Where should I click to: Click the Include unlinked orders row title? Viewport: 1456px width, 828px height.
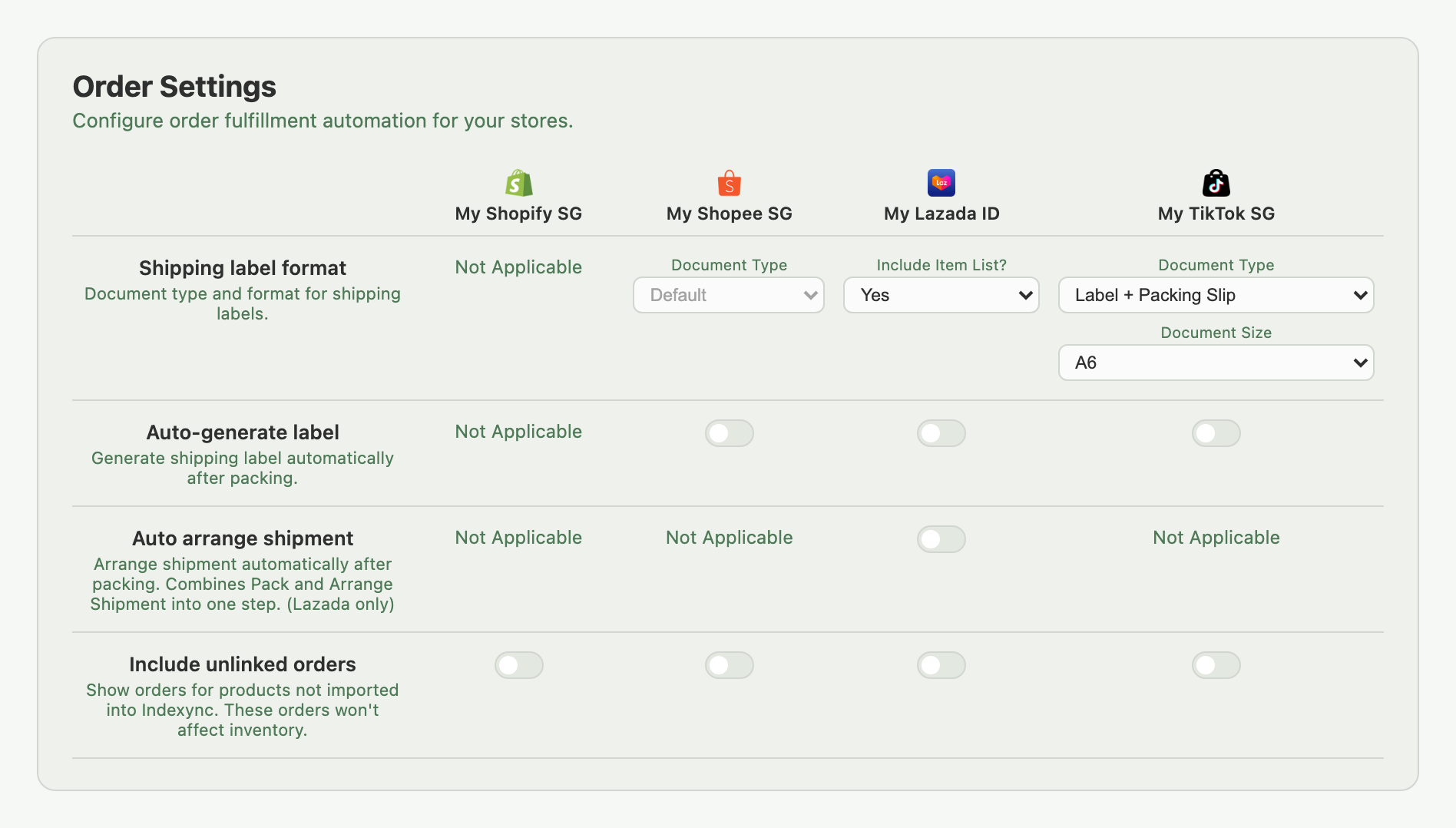(243, 664)
